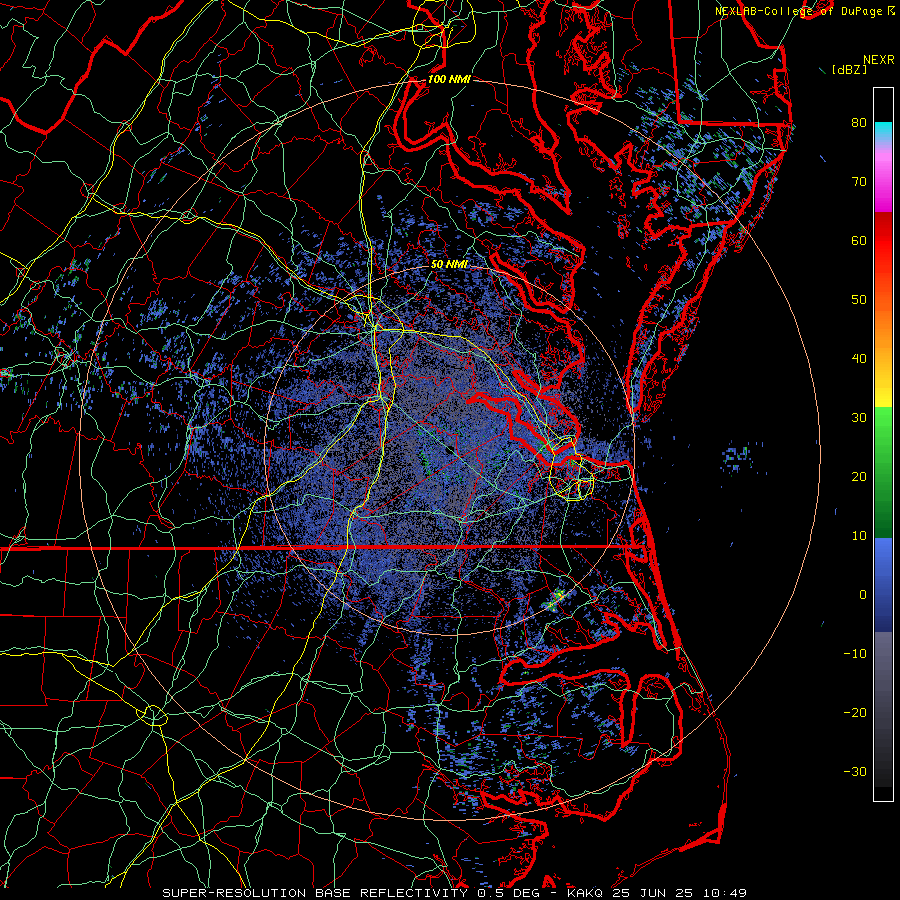Click the -30 value on the dBZ scale
Screen dimensions: 900x900
(x=855, y=772)
